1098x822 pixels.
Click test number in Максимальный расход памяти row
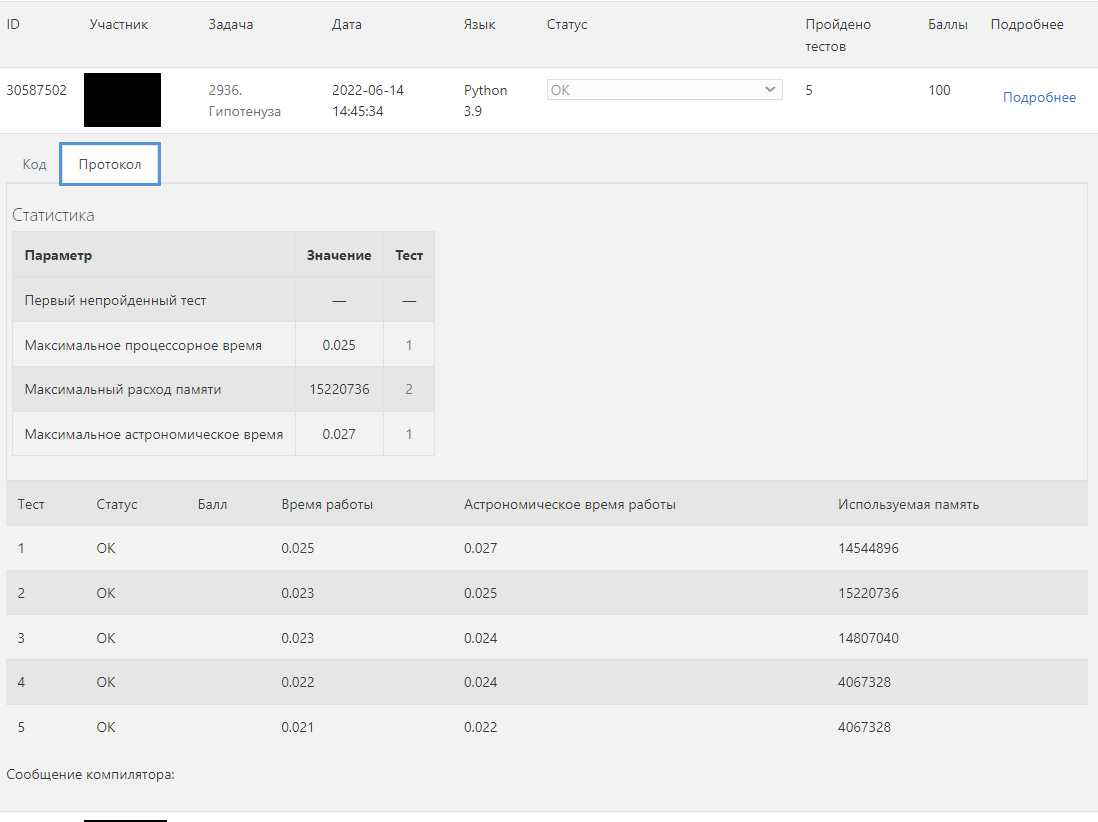(408, 389)
